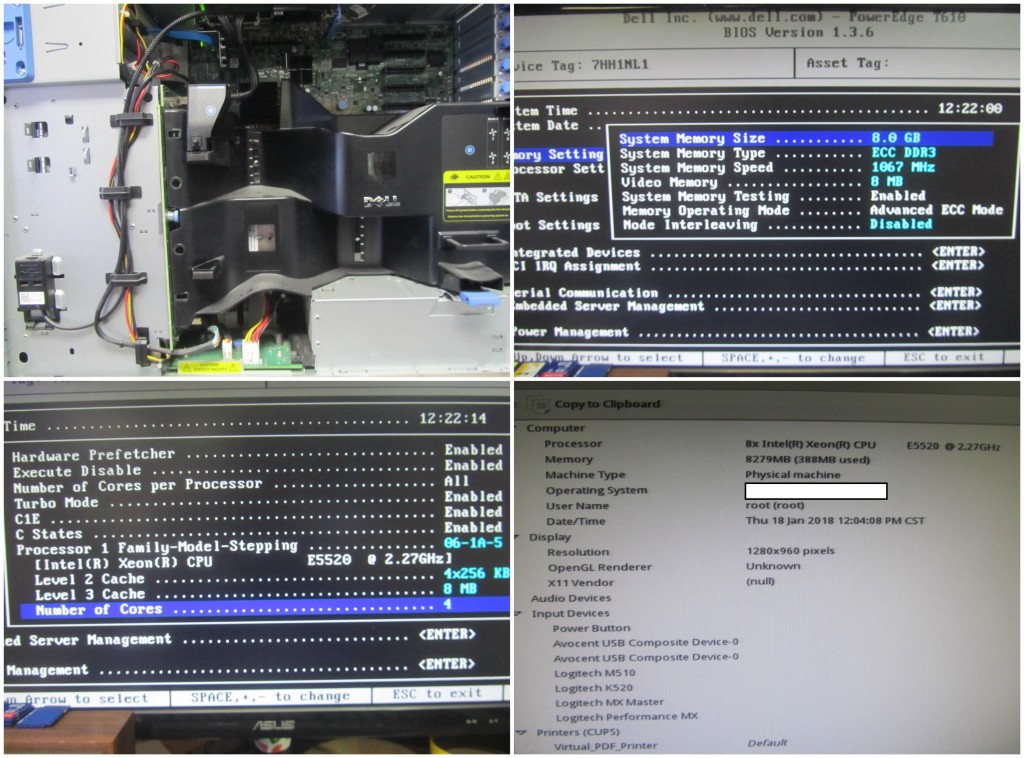The width and height of the screenshot is (1024, 758).
Task: Select the System Memory Speed row
Action: [778, 168]
